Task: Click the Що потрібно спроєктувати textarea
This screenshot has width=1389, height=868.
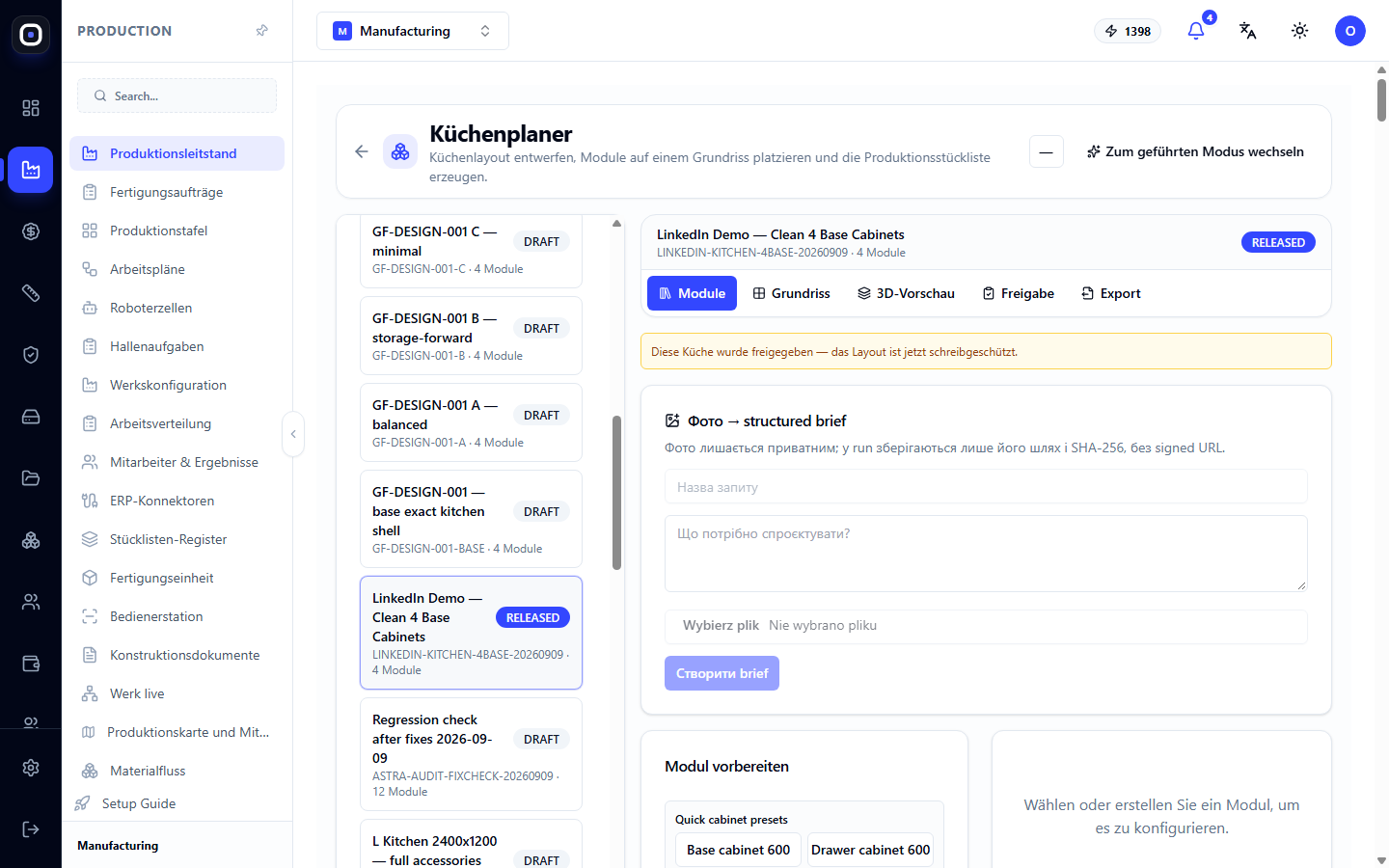Action: point(986,554)
